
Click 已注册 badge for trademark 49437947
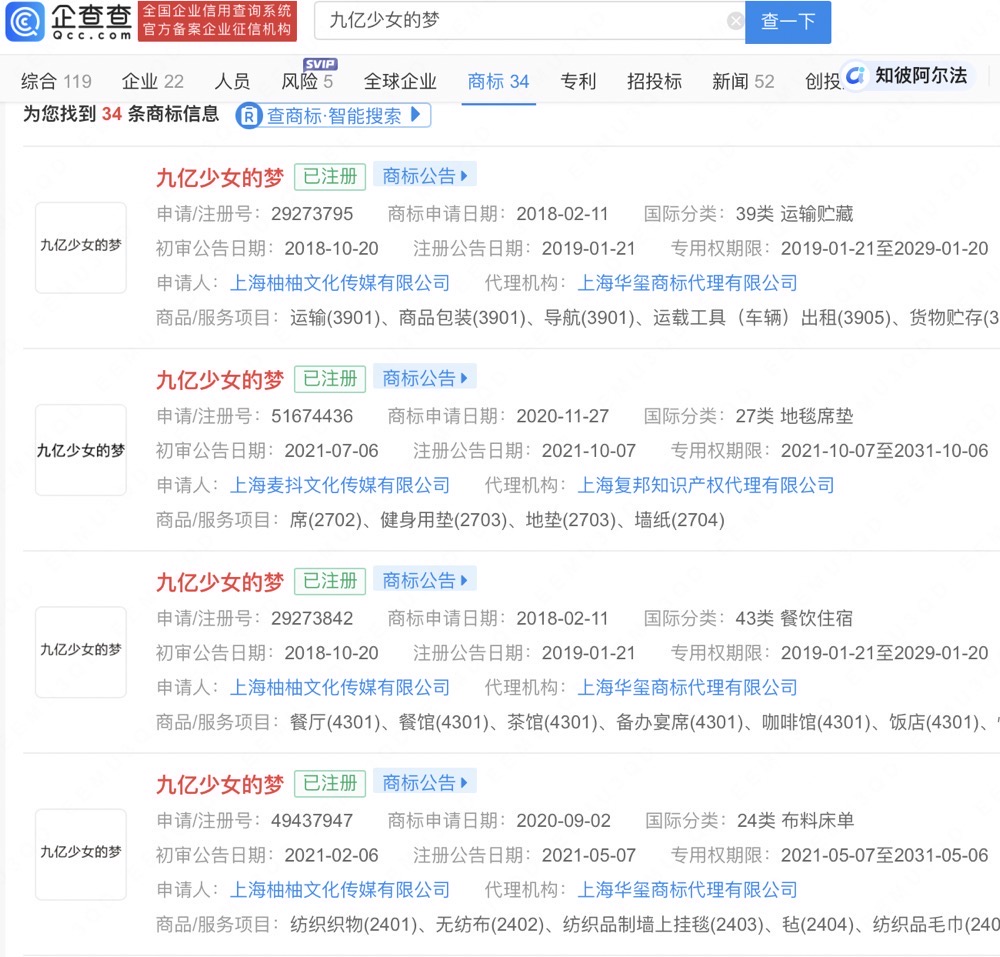330,783
